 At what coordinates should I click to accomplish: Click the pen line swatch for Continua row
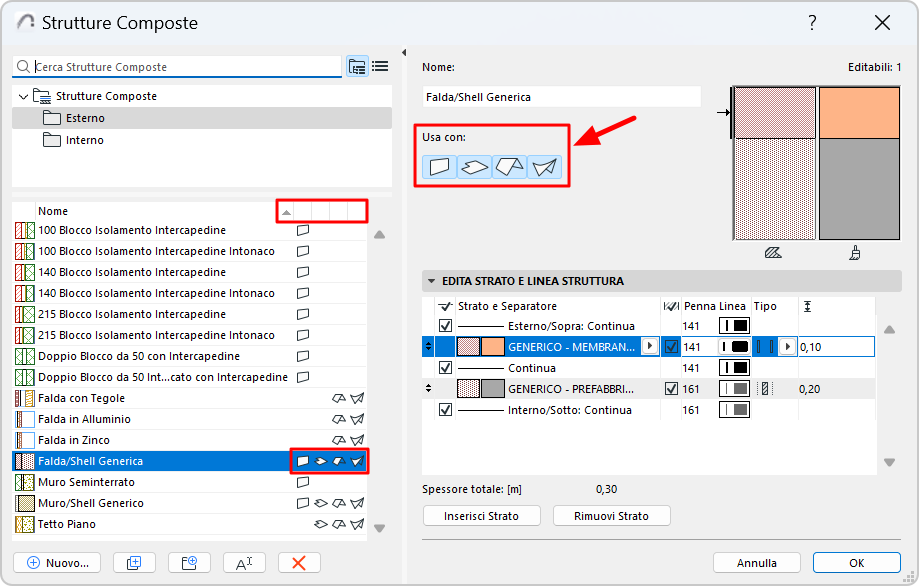pos(734,368)
